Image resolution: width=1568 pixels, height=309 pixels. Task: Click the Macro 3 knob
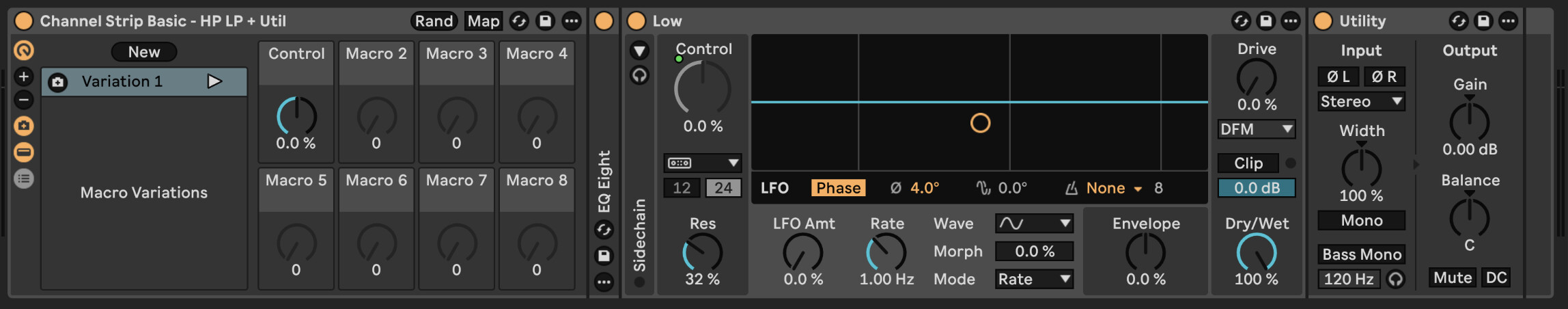pos(457,116)
